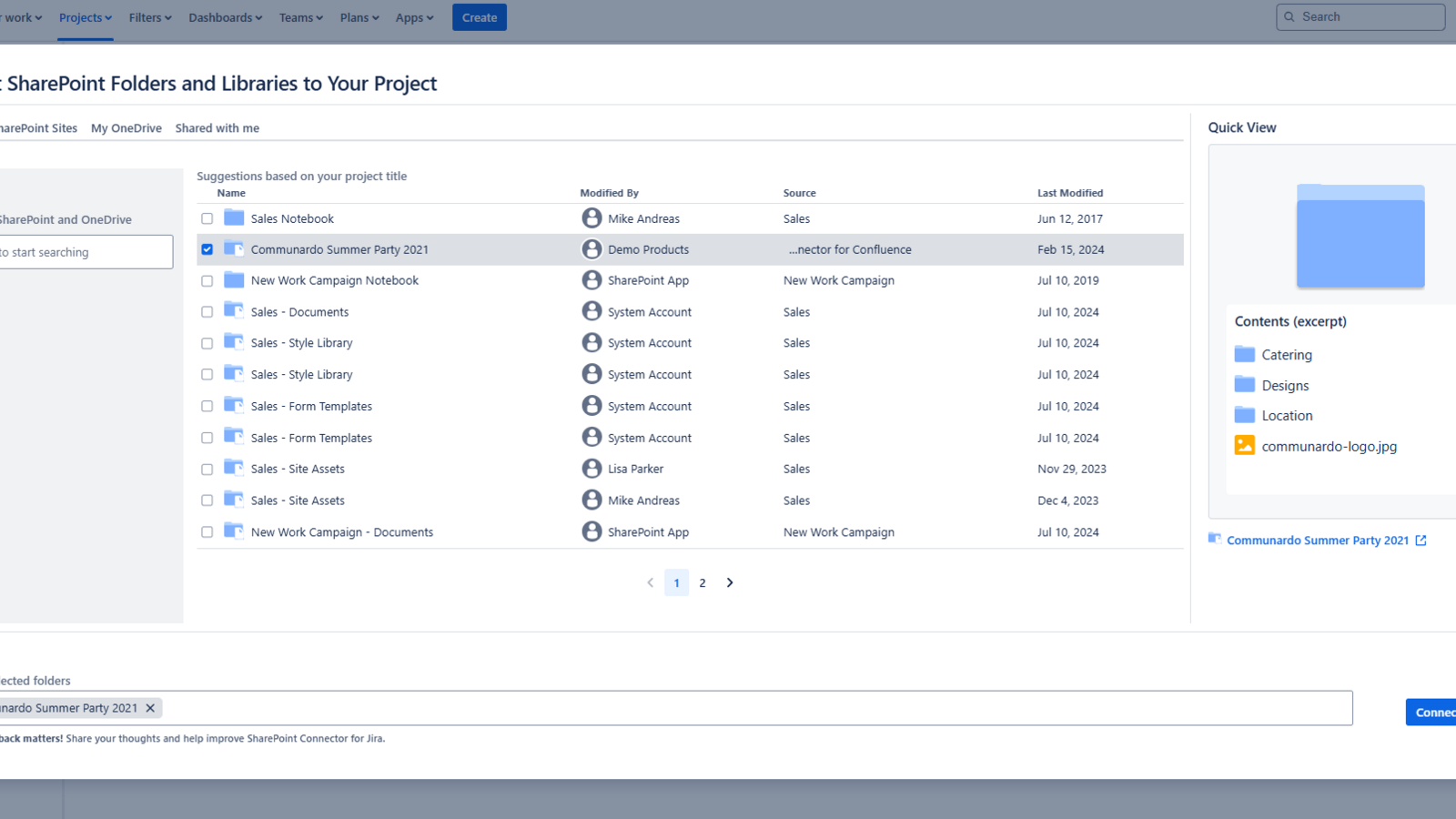
Task: Open the Projects dropdown menu
Action: (x=86, y=17)
